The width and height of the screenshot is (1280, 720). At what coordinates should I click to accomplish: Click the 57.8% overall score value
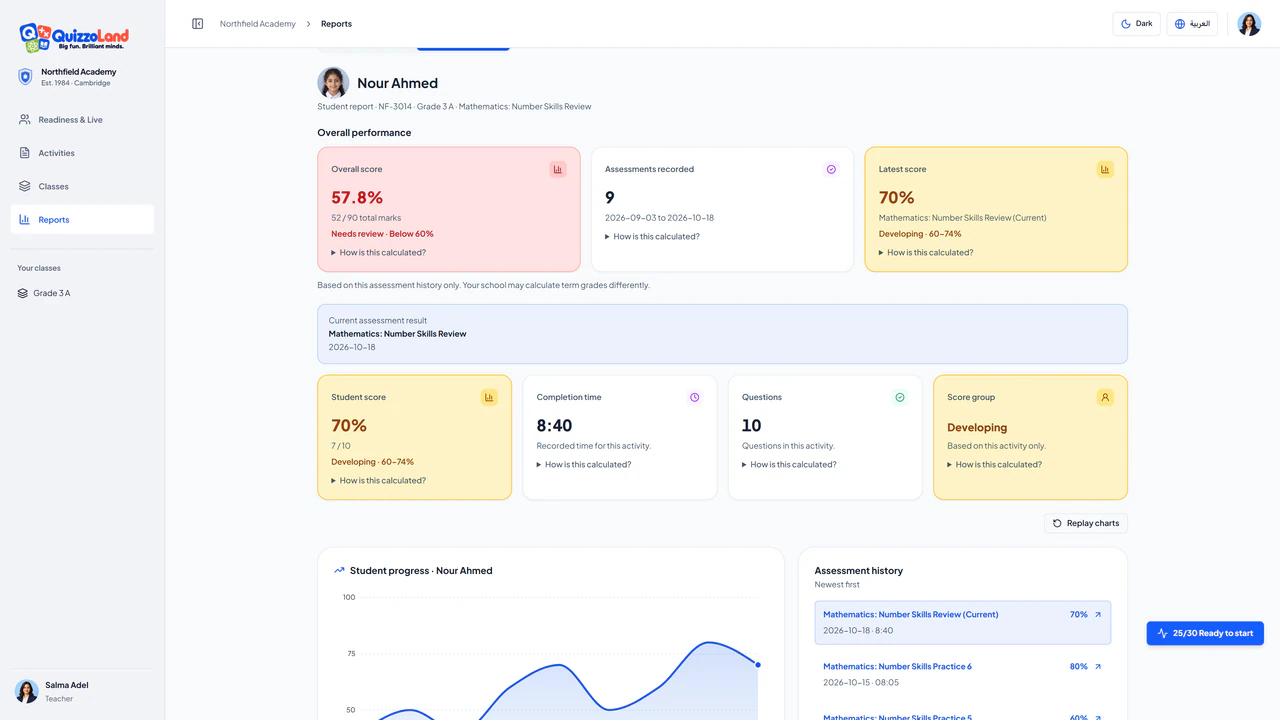pos(357,198)
